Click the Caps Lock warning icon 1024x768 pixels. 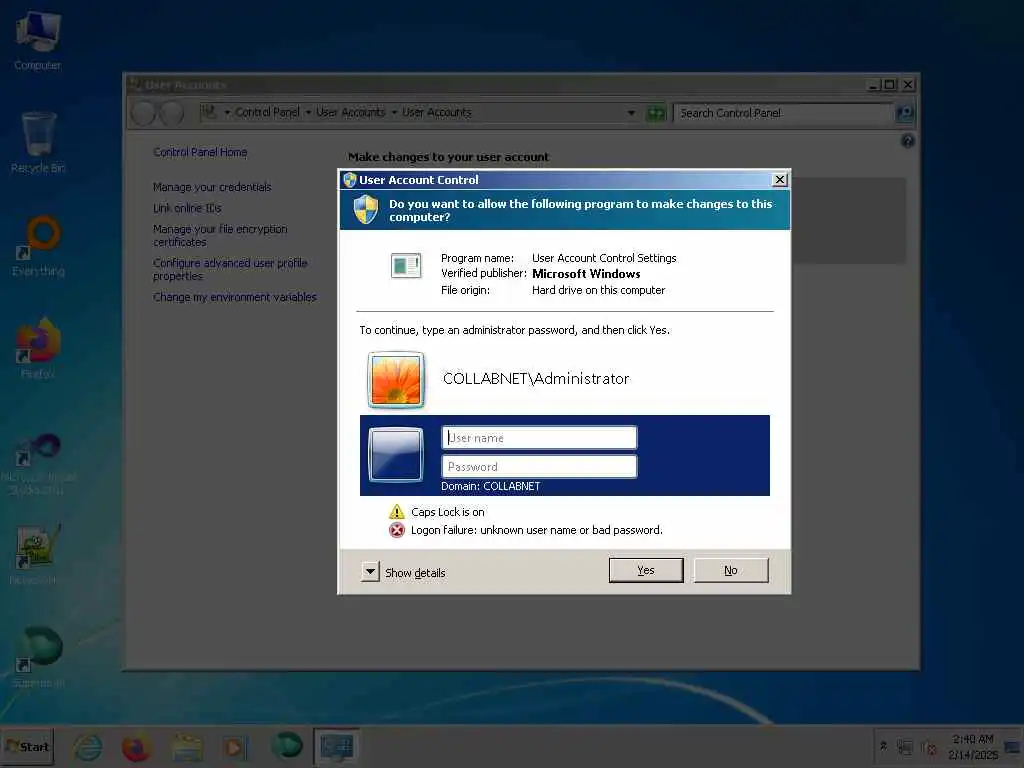point(396,511)
